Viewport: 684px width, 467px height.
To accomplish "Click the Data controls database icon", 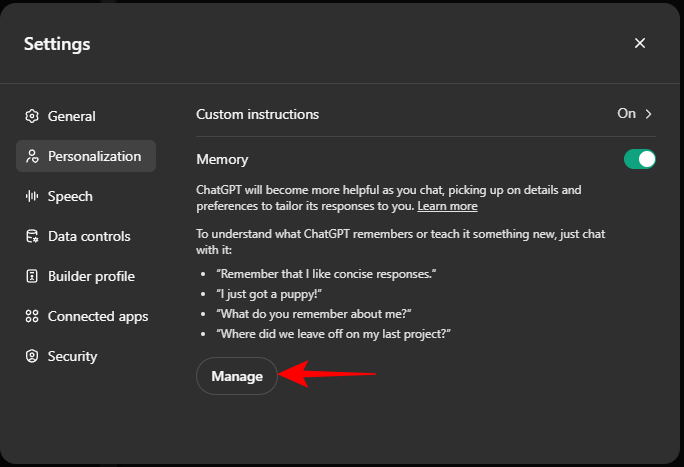I will click(x=32, y=236).
